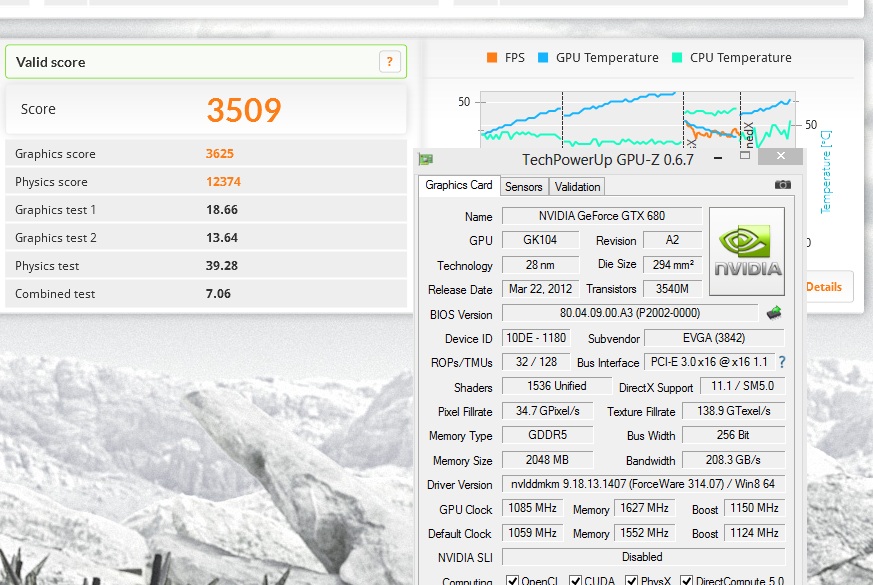The width and height of the screenshot is (873, 585).
Task: Click the screenshot camera icon in GPU-Z
Action: pos(782,185)
